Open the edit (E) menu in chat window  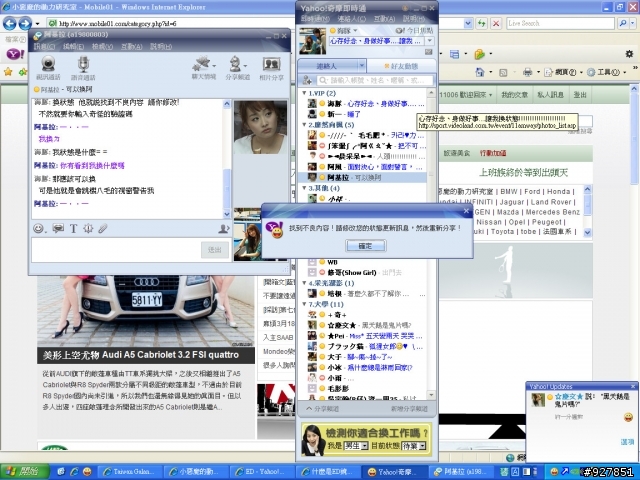coord(73,47)
